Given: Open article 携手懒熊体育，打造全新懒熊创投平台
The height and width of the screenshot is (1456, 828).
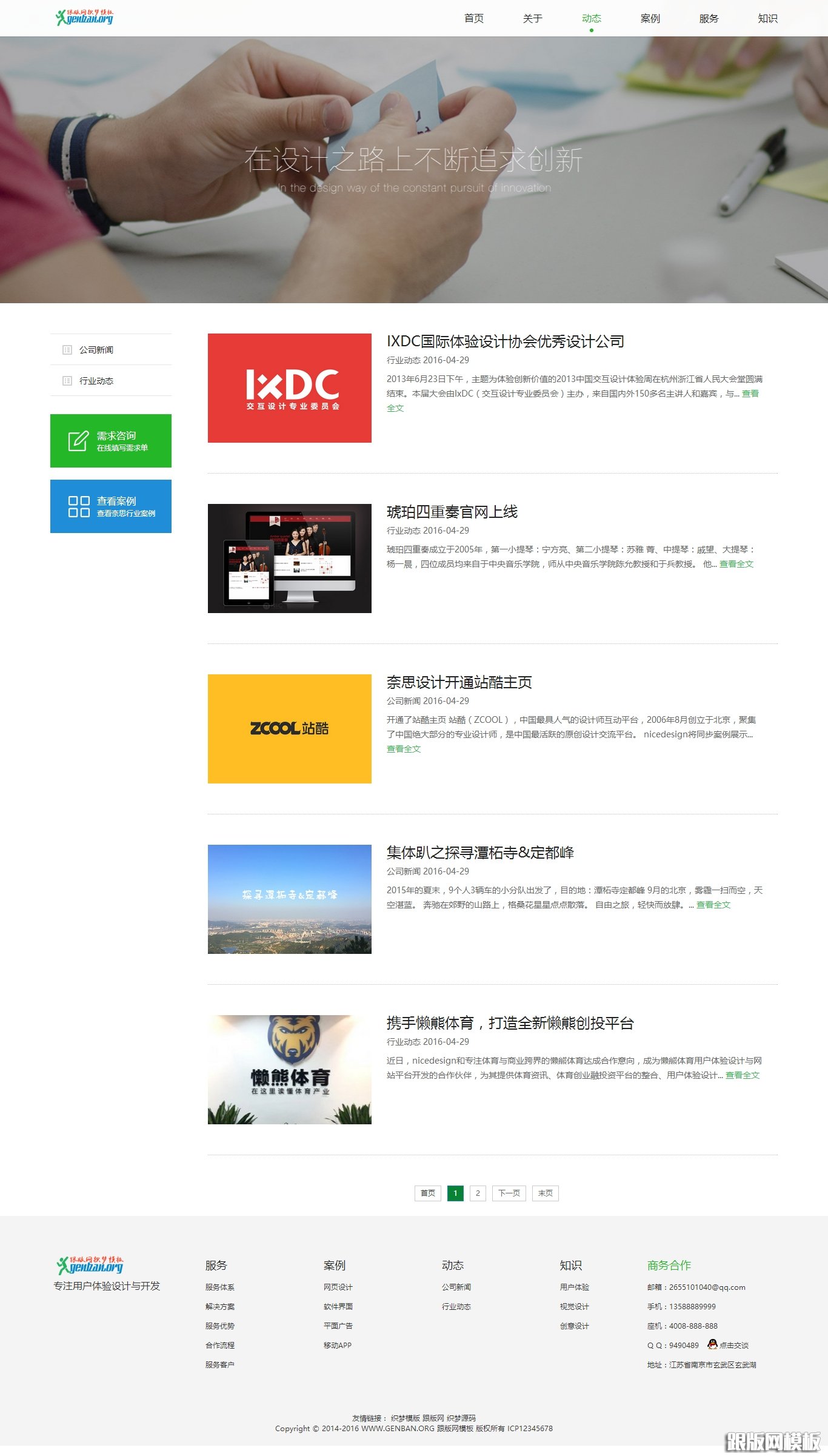Looking at the screenshot, I should pyautogui.click(x=510, y=1023).
